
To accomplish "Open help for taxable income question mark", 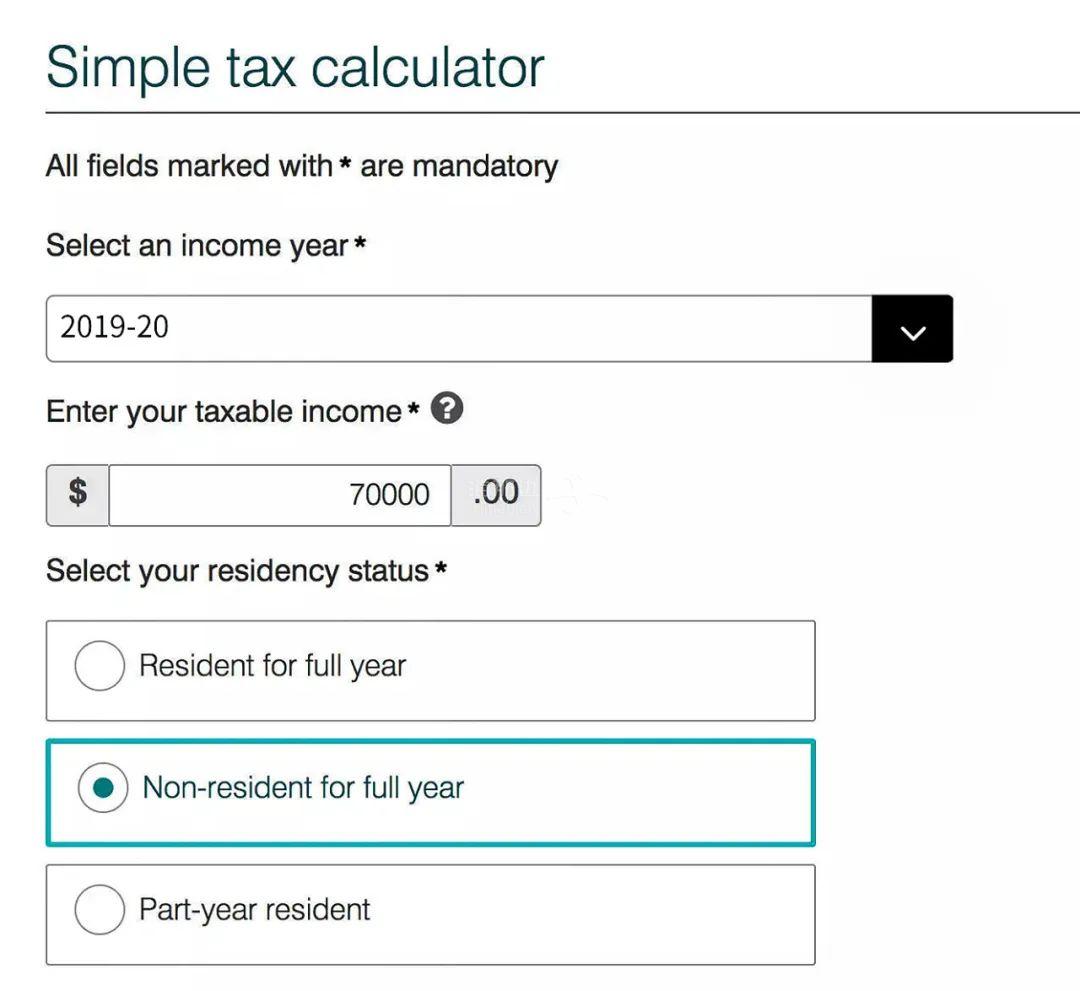I will coord(447,408).
